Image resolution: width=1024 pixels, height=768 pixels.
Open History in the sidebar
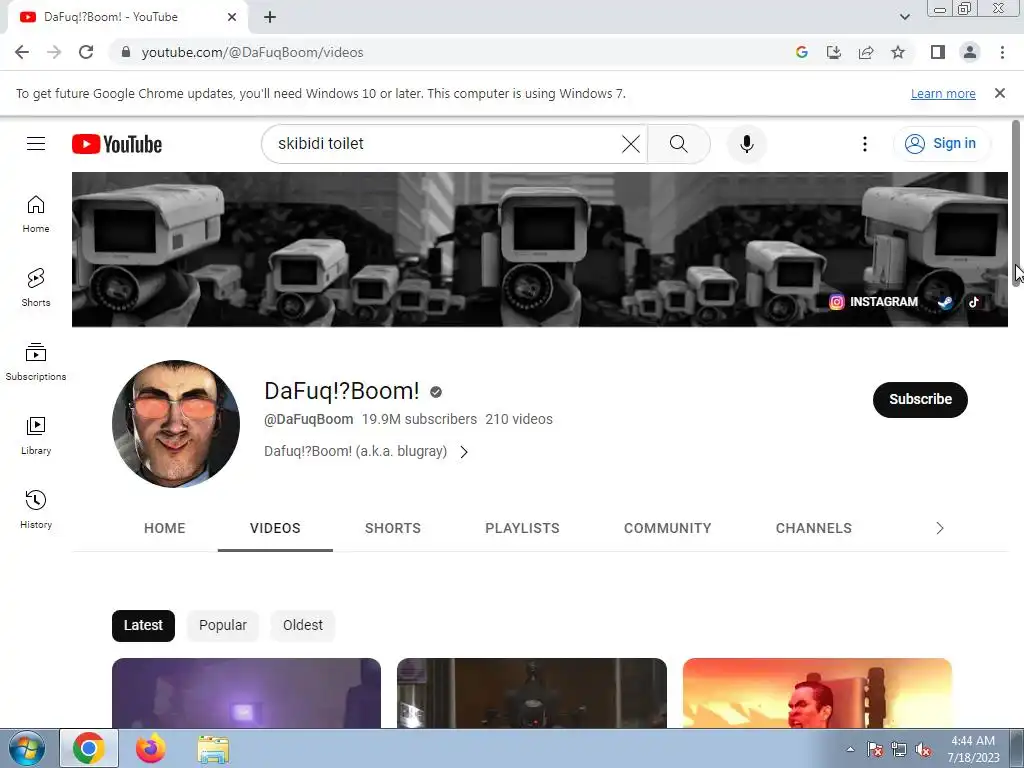click(x=36, y=510)
